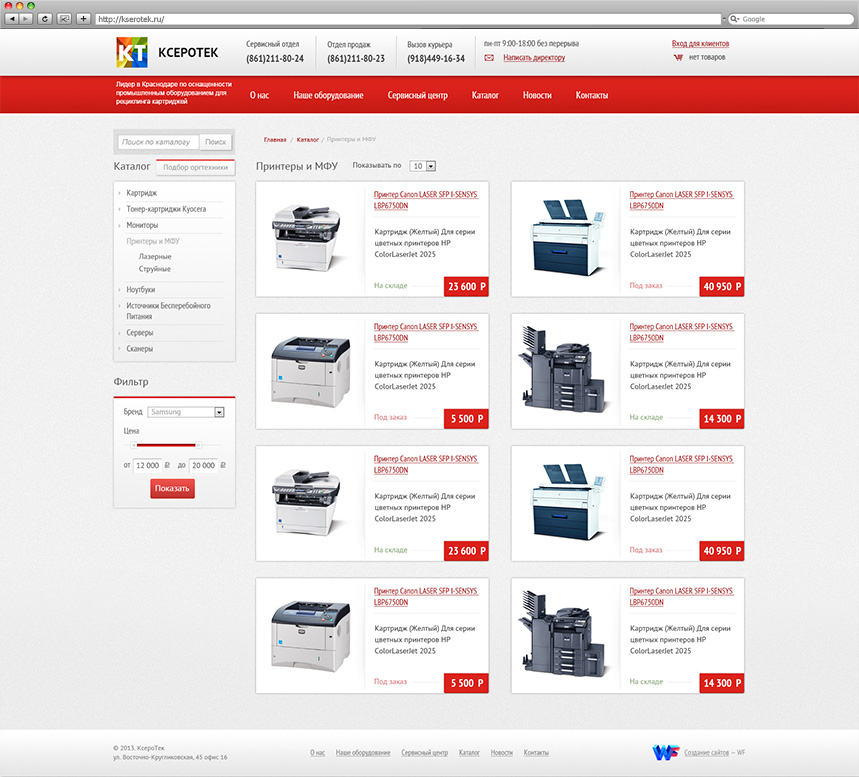Open the Показывать по dropdown showing 10
Viewport: 859px width, 777px height.
(x=422, y=166)
